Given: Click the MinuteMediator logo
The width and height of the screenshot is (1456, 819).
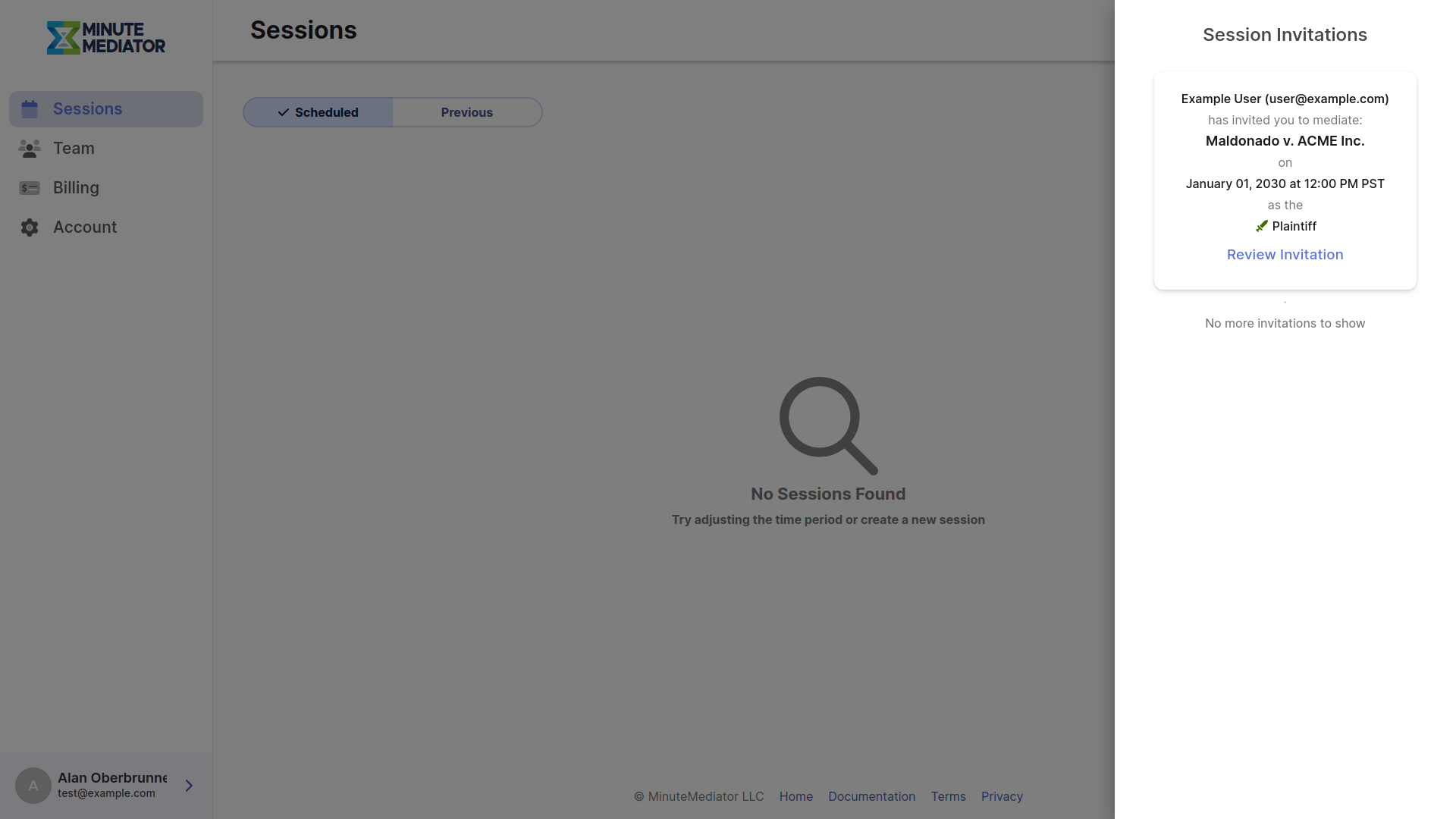Looking at the screenshot, I should [x=106, y=38].
